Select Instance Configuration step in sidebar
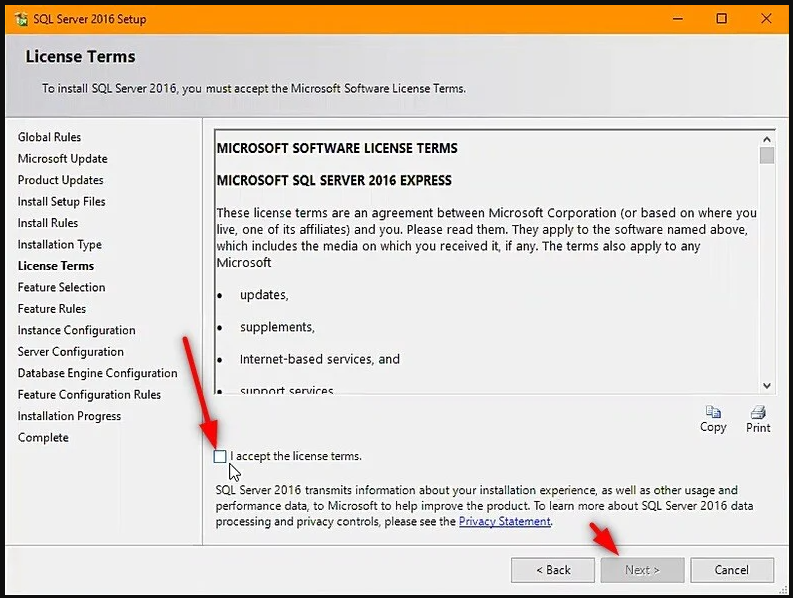The image size is (793, 598). pyautogui.click(x=76, y=330)
